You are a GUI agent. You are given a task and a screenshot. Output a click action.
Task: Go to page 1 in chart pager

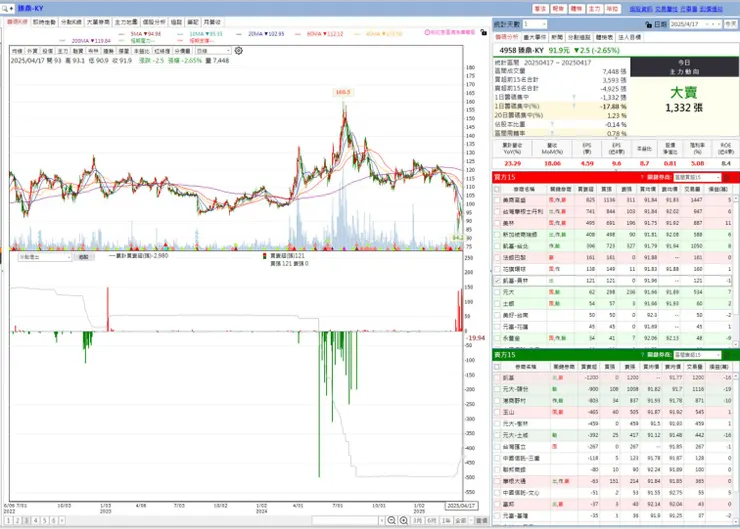point(8,521)
